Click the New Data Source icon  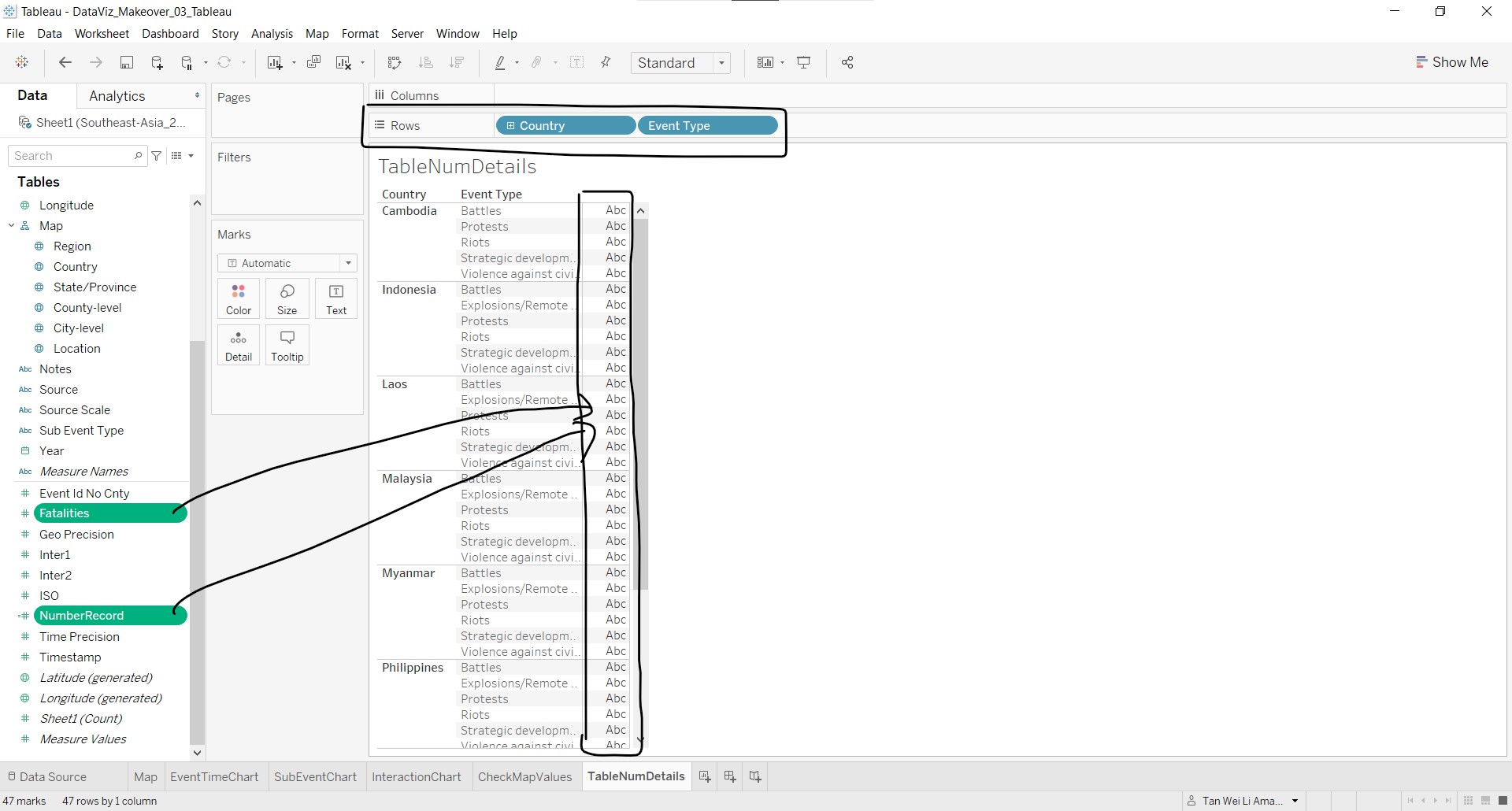(157, 63)
